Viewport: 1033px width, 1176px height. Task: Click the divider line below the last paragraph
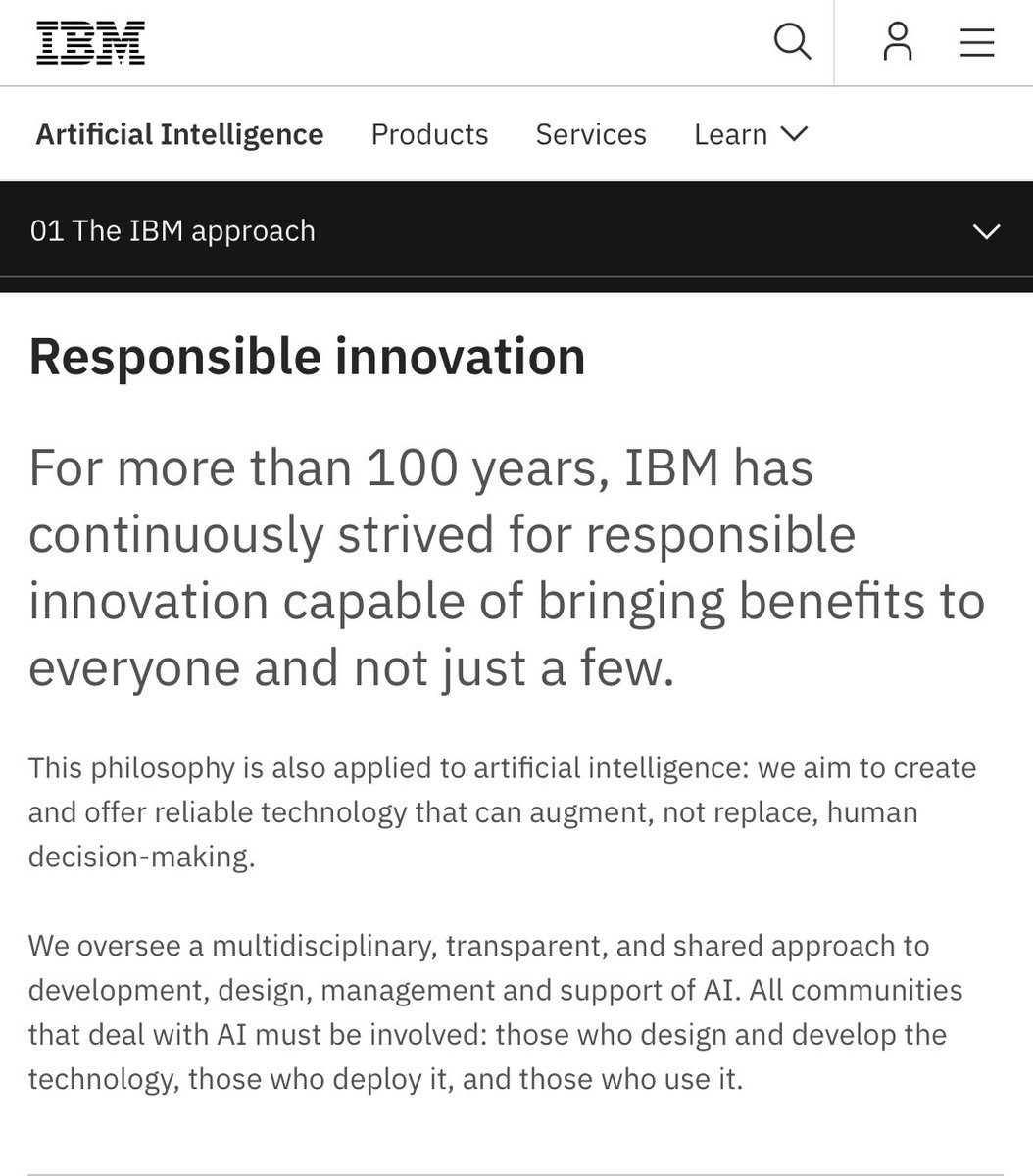click(x=516, y=1173)
